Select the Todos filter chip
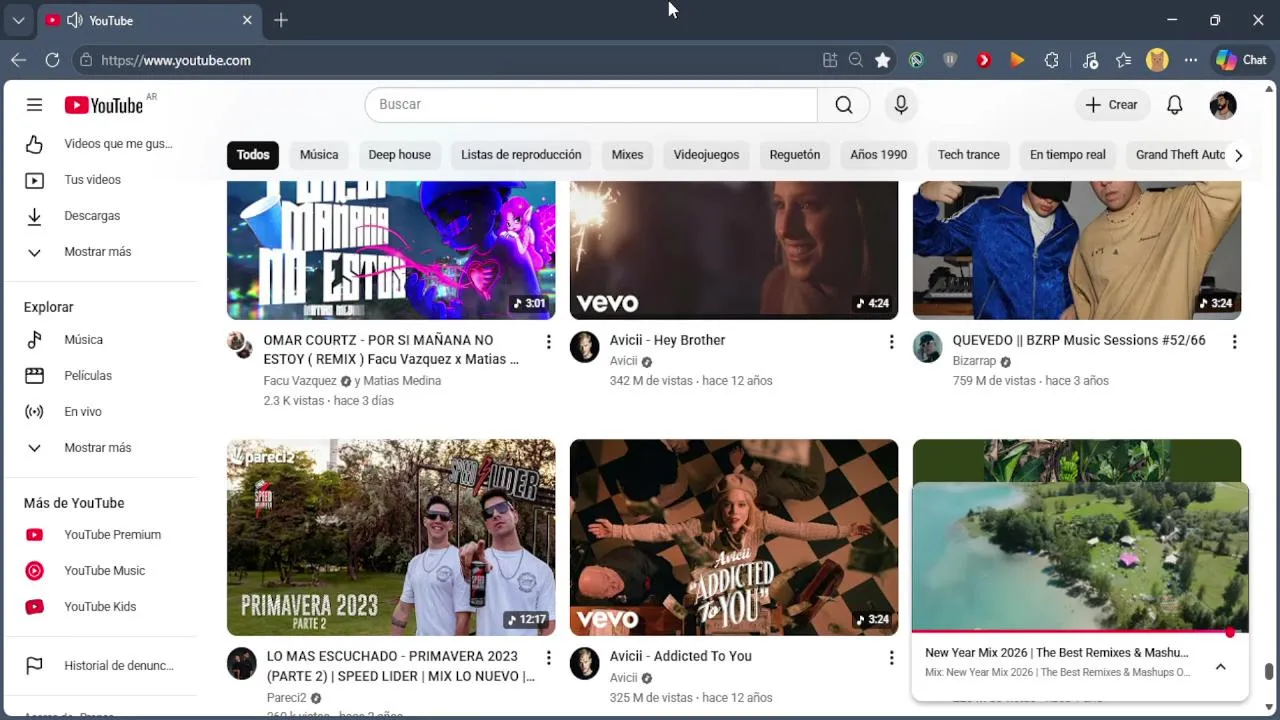 point(253,155)
